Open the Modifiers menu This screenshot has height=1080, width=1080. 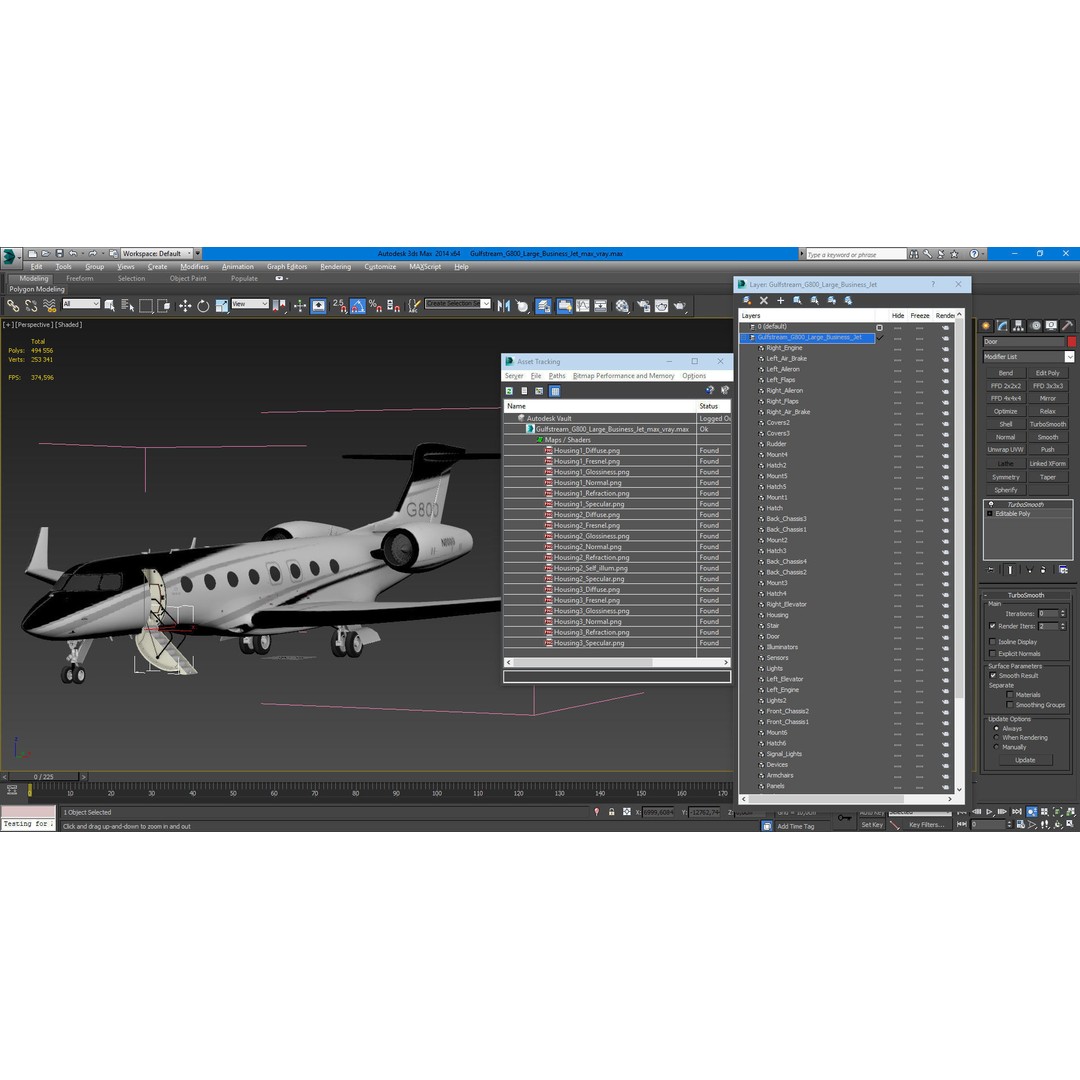pyautogui.click(x=194, y=267)
